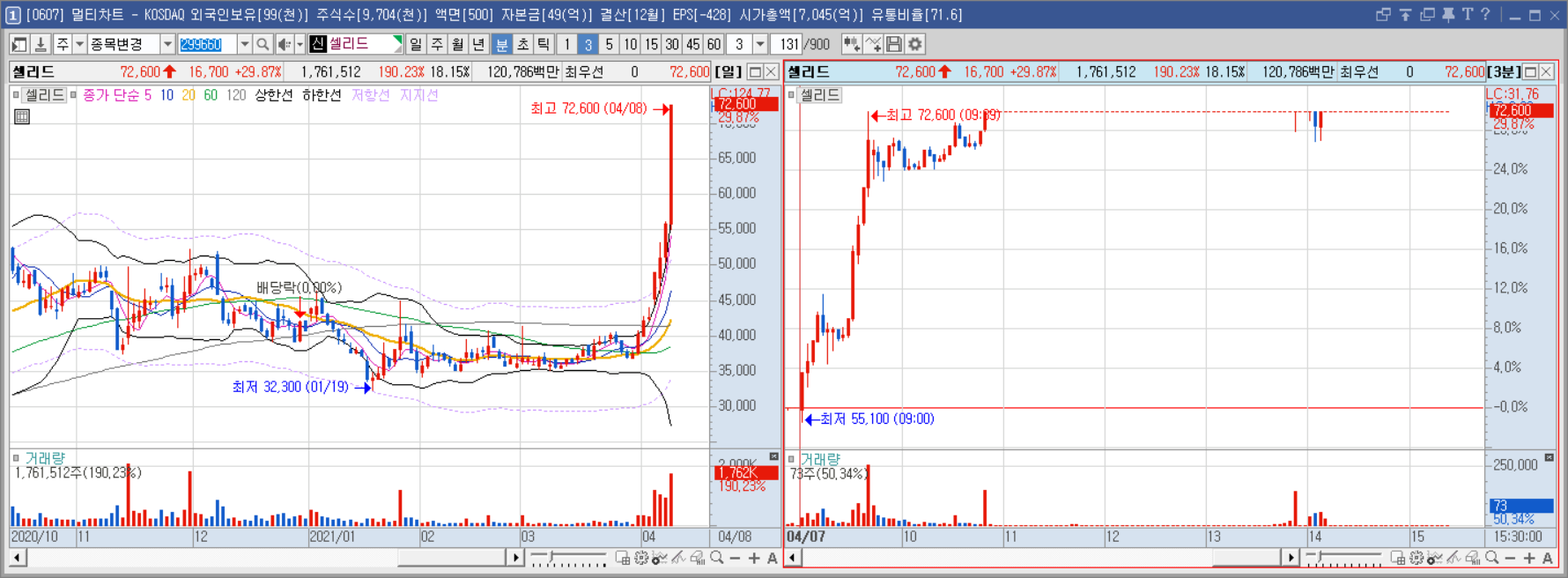
Task: Open chart settings gear in top toolbar
Action: tap(915, 44)
